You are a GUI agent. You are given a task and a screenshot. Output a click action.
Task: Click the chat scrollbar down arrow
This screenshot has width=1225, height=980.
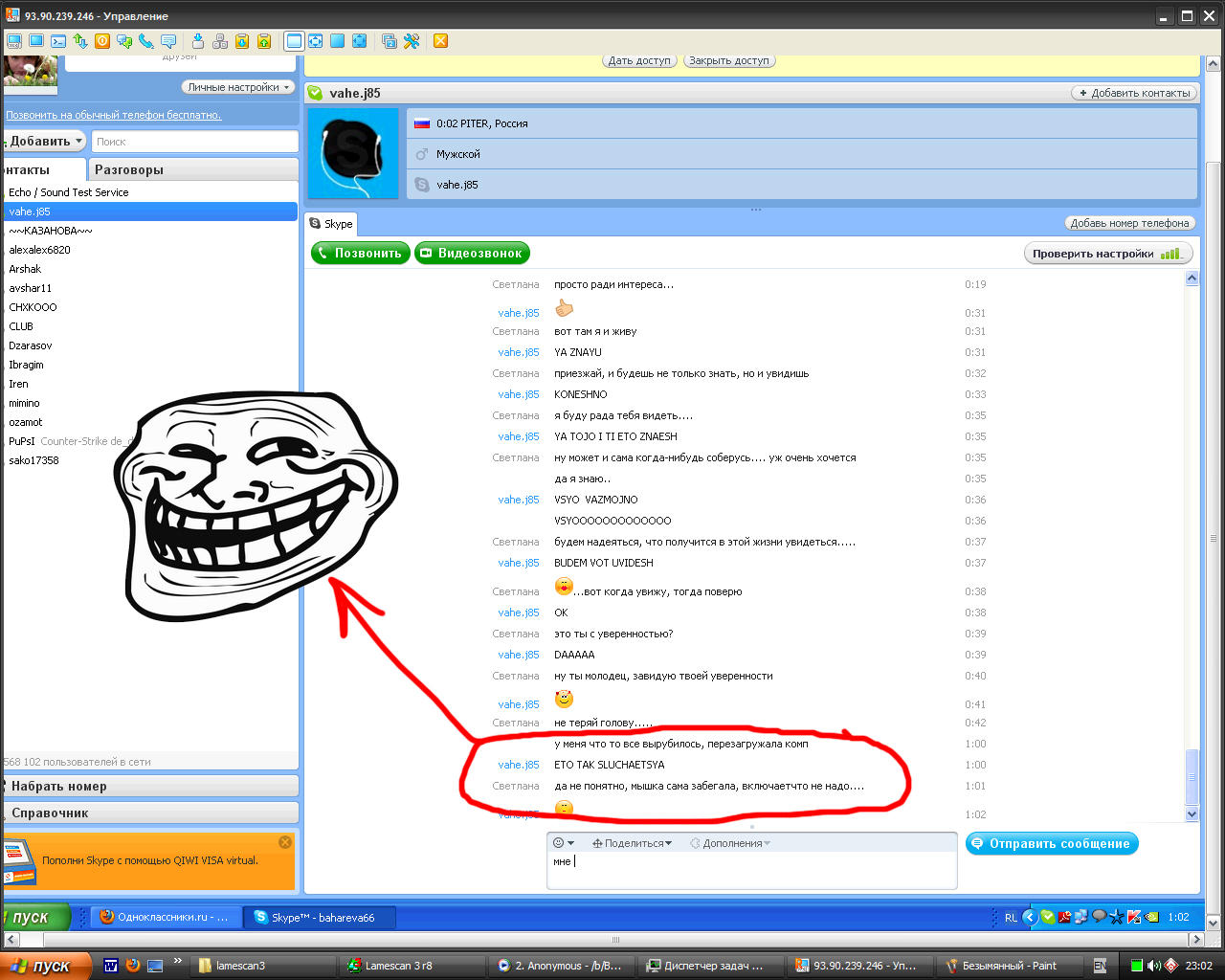pos(1192,813)
